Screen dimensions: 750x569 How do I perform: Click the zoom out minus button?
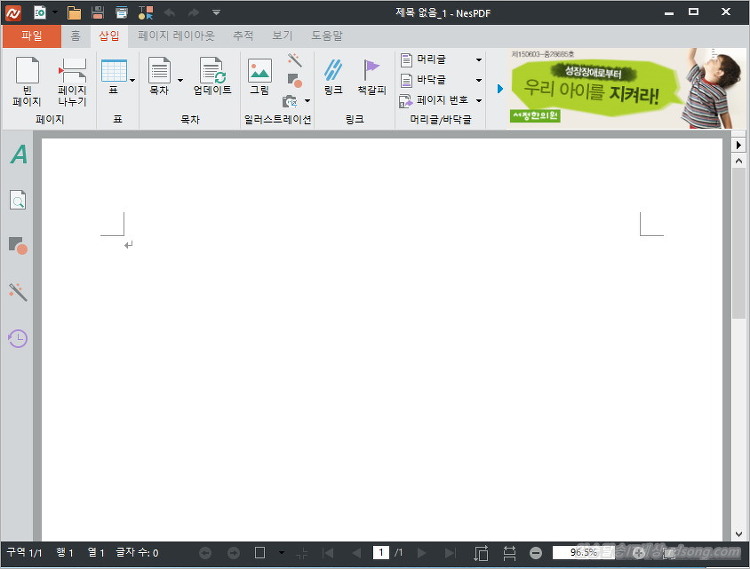click(536, 552)
